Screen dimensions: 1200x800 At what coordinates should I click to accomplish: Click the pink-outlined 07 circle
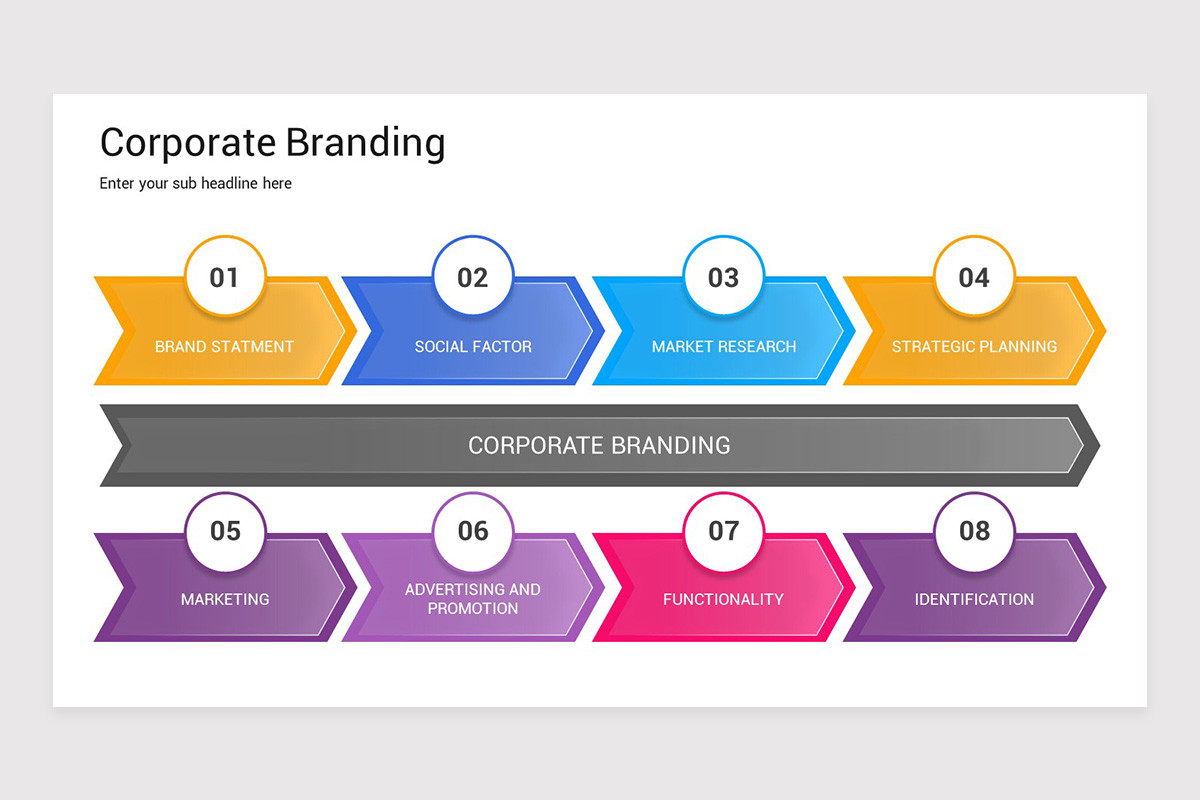pyautogui.click(x=724, y=531)
